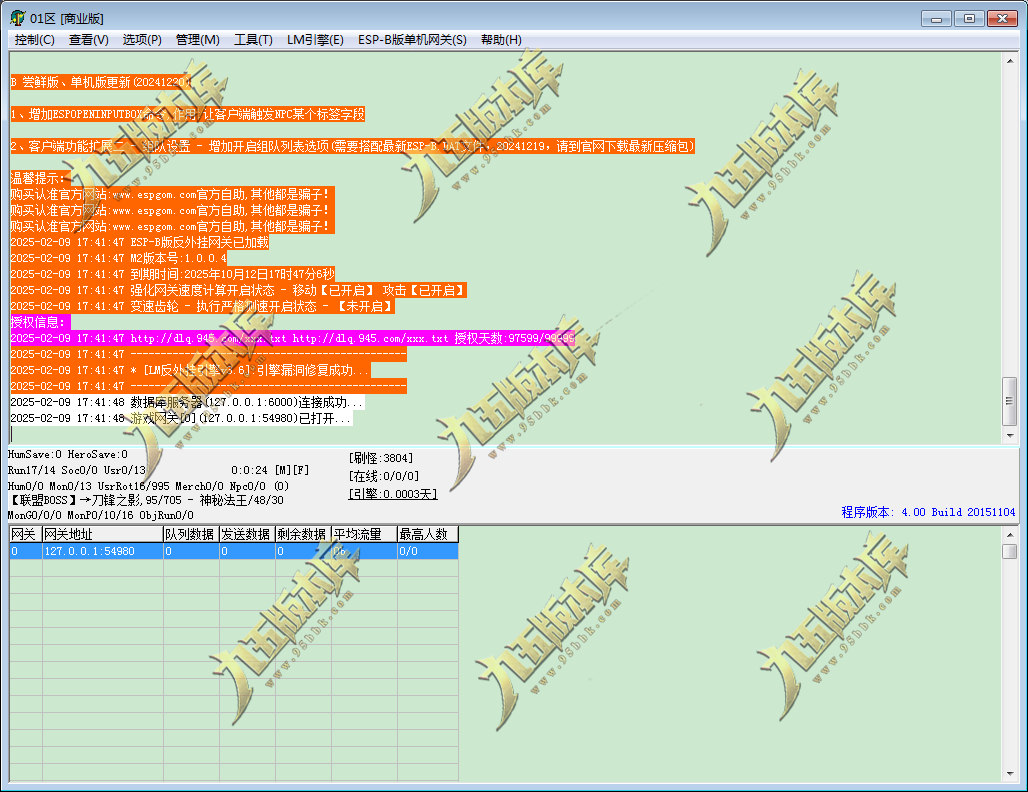Click the gateway list scrollbar thumb
1028x792 pixels.
point(1010,551)
